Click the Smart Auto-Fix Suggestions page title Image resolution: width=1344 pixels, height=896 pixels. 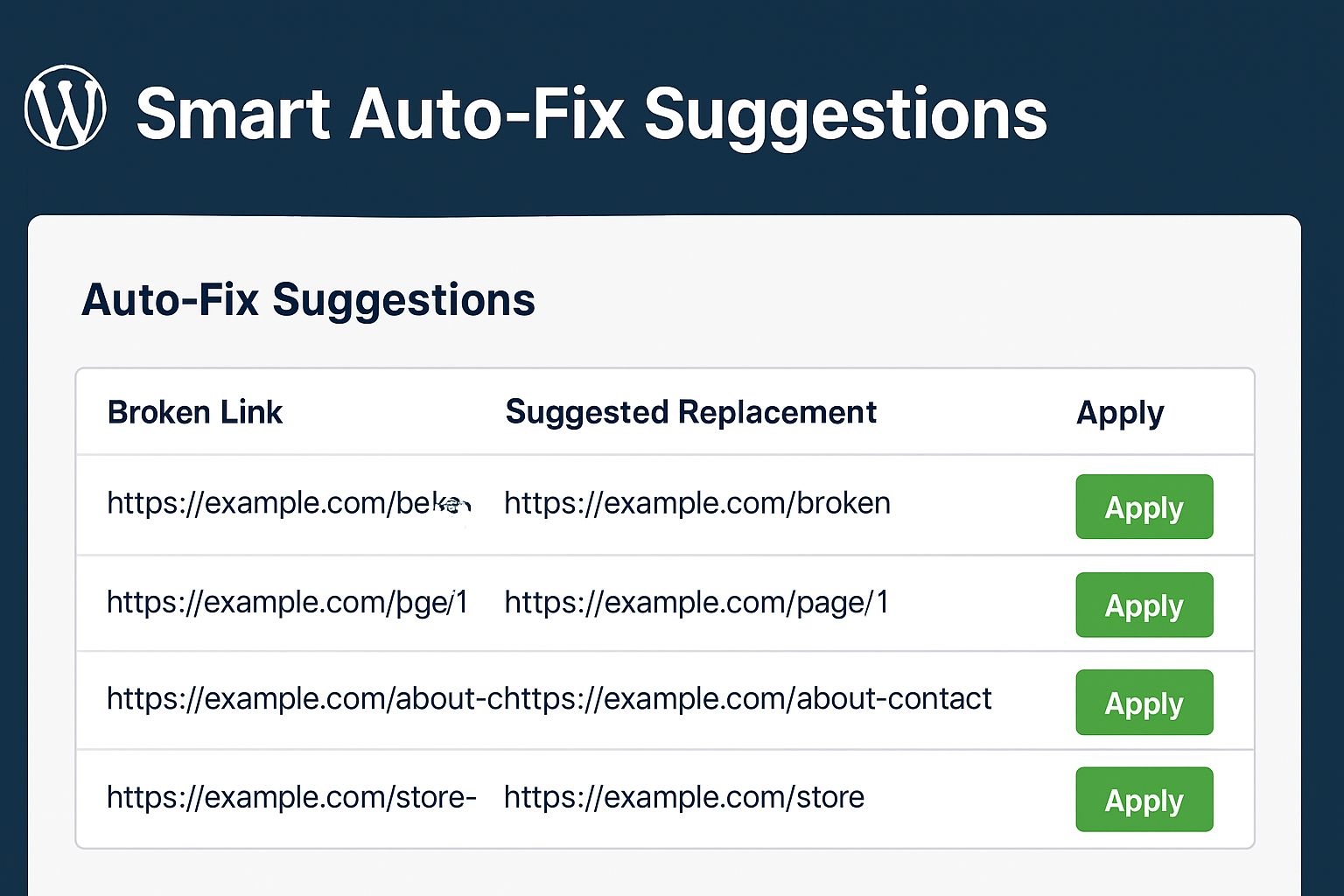coord(591,114)
